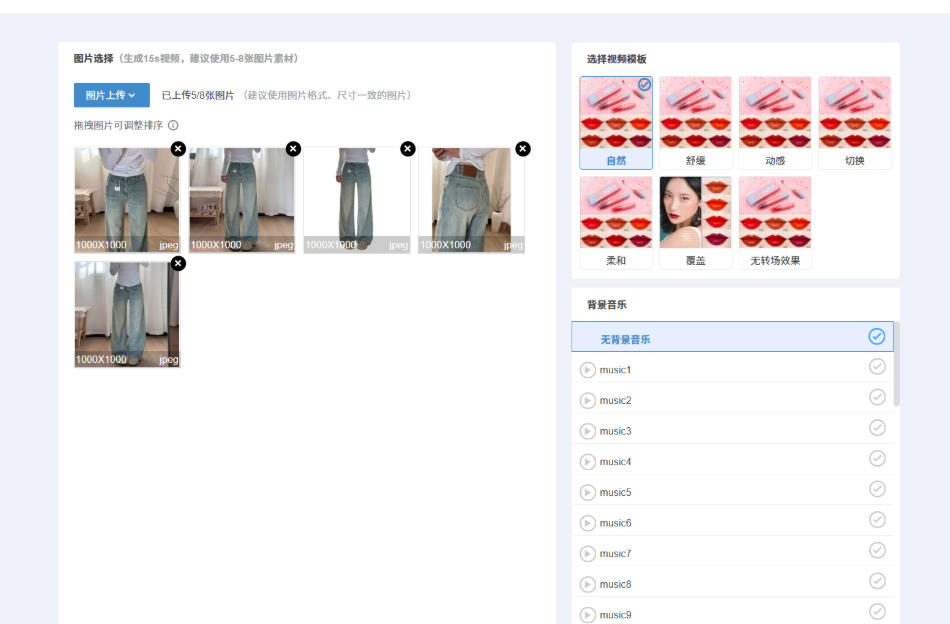The height and width of the screenshot is (624, 950).
Task: Choose the 切换 video template
Action: [x=855, y=123]
